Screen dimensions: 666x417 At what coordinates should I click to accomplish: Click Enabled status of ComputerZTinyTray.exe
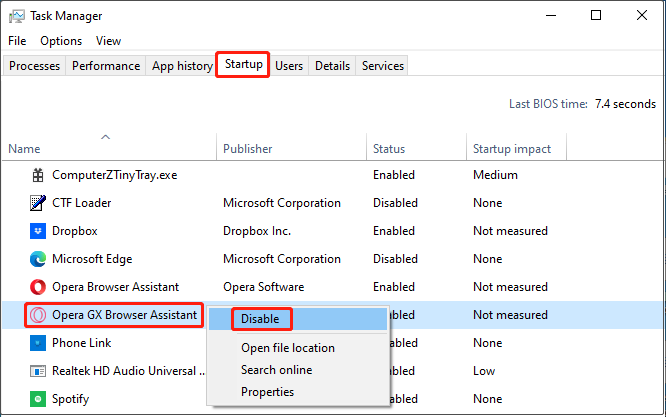(394, 175)
